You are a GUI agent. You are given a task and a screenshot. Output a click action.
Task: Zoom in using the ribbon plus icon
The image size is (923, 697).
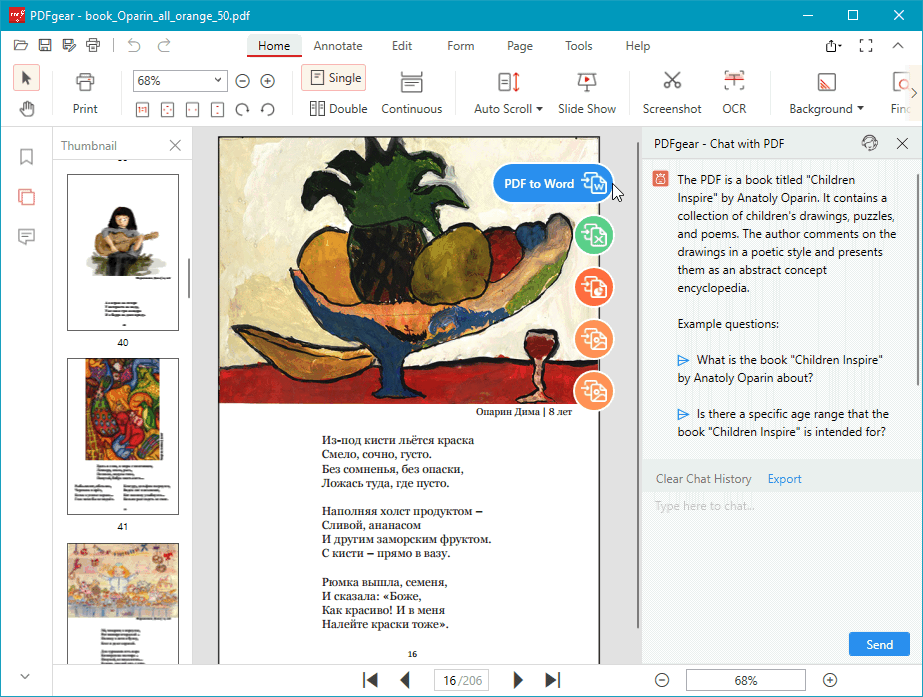point(268,81)
